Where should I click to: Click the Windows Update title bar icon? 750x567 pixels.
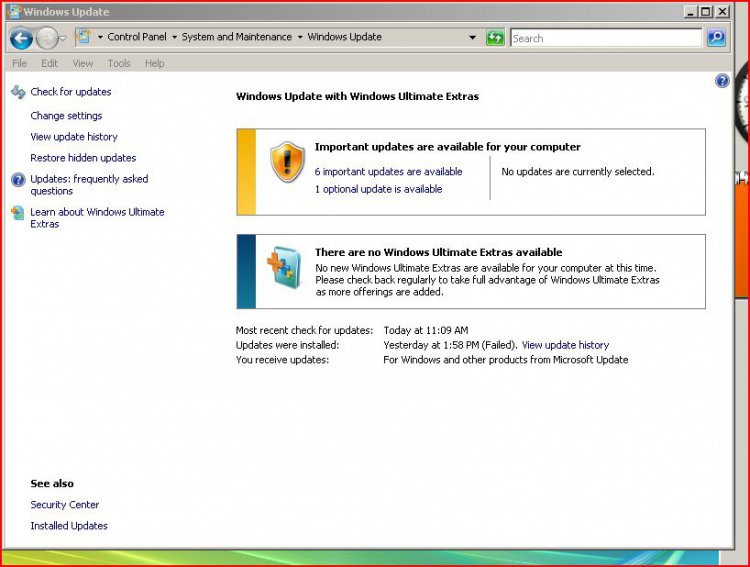coord(15,12)
